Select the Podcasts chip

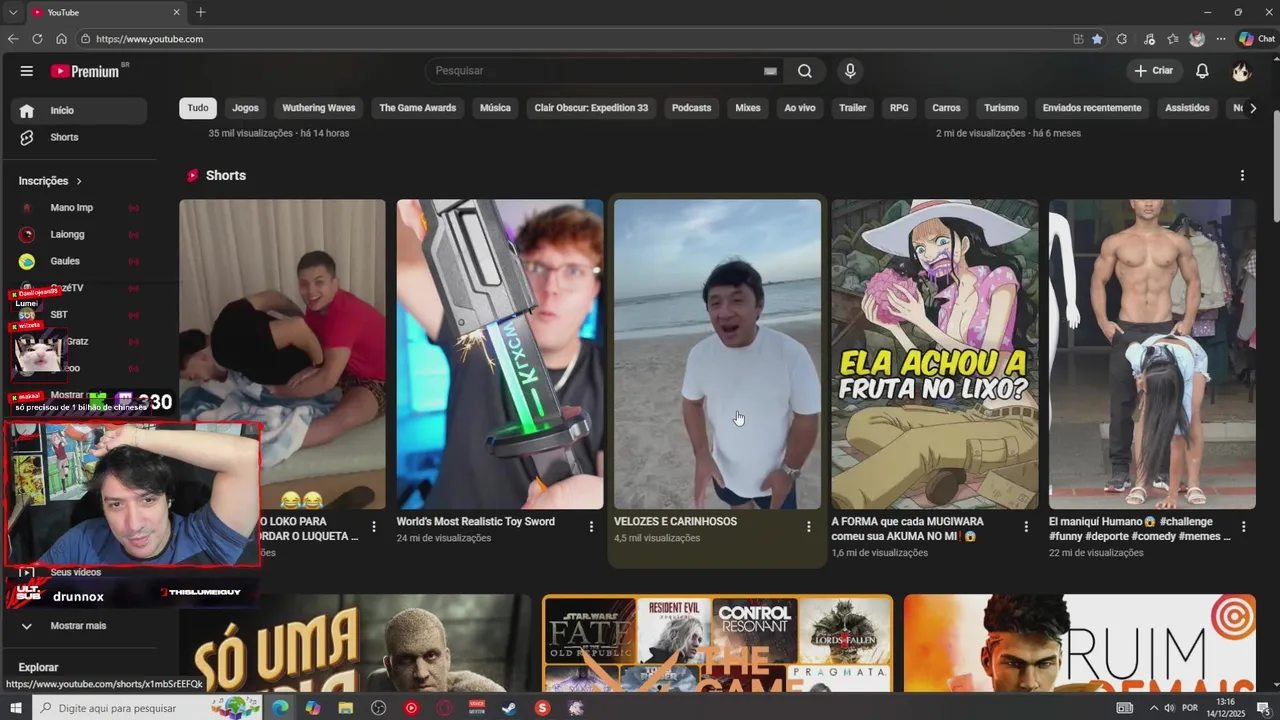(692, 108)
